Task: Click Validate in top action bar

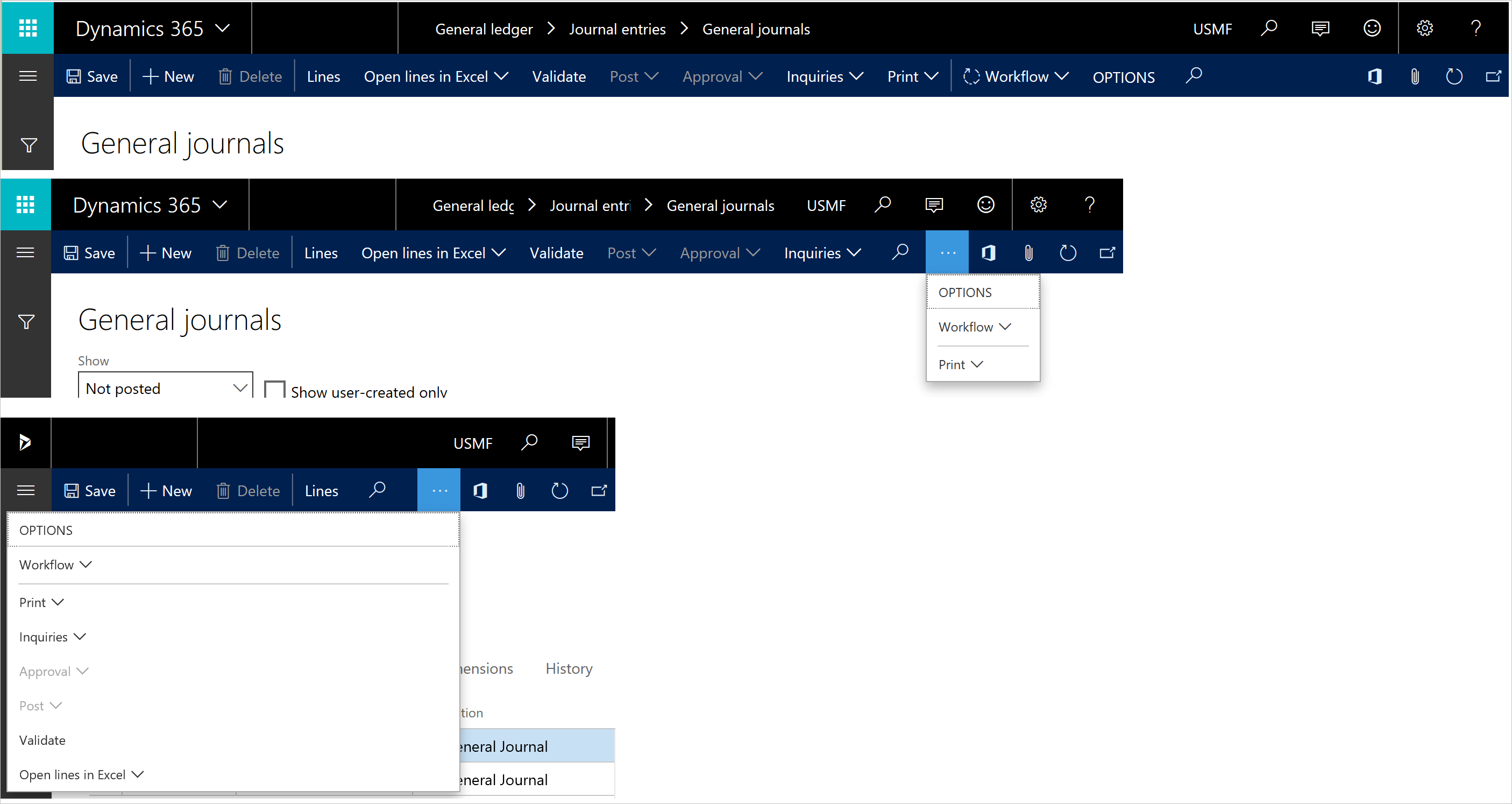Action: [x=559, y=76]
